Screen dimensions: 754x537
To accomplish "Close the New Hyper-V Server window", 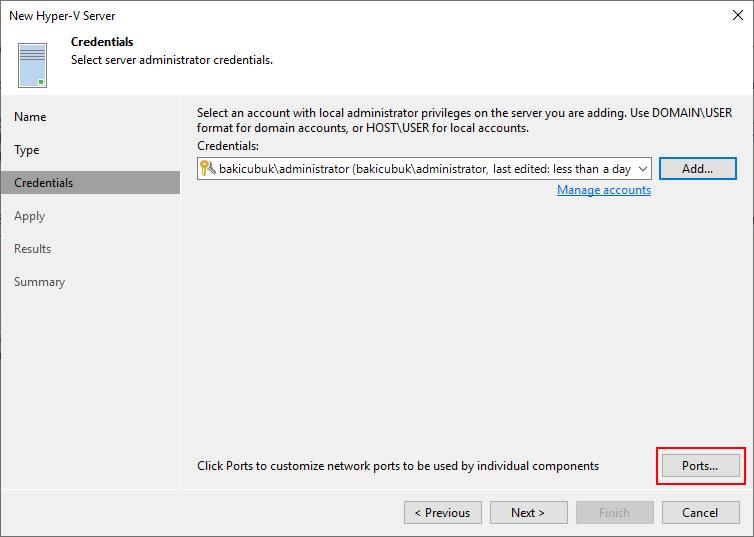I will tap(738, 15).
